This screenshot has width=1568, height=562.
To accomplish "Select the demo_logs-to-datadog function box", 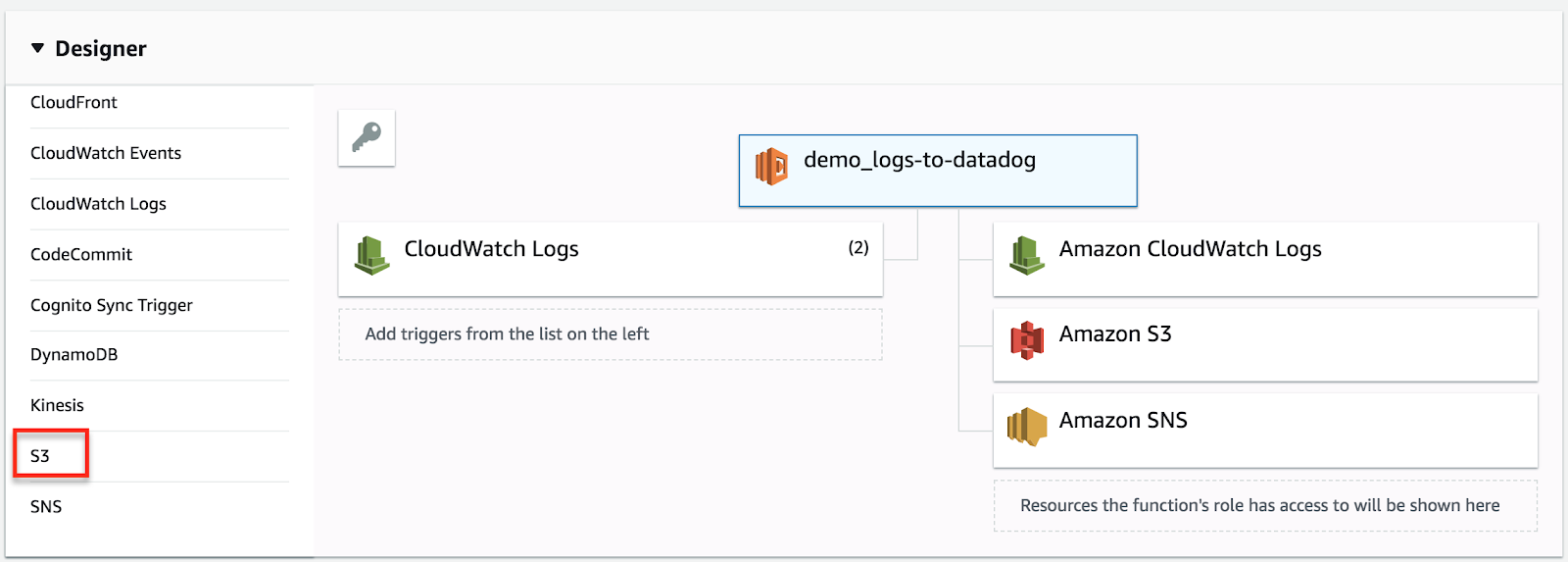I will tap(937, 171).
